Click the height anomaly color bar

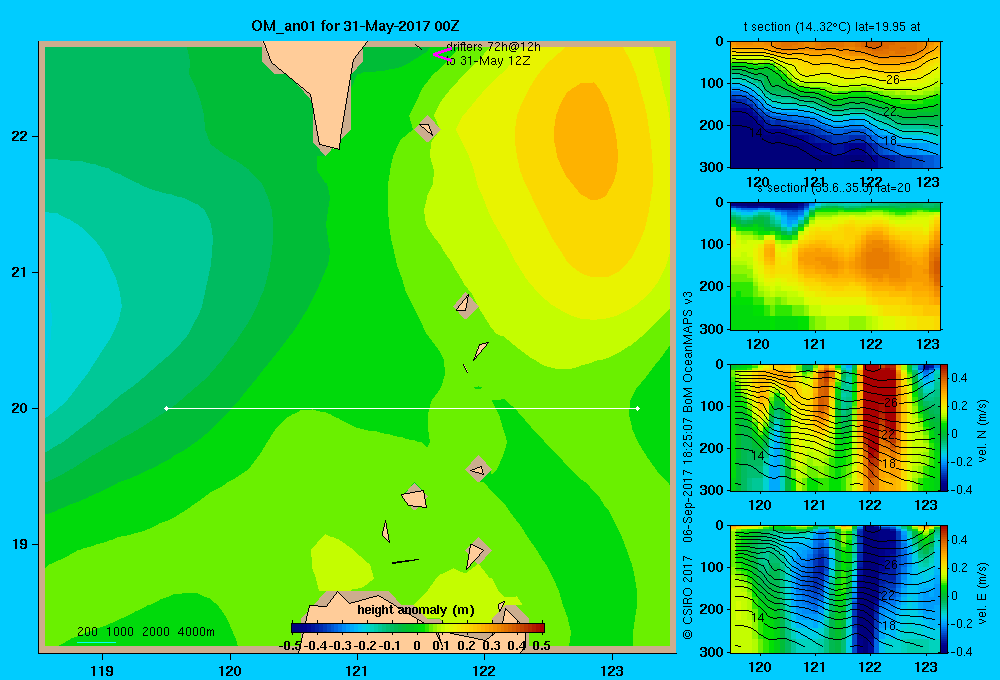[418, 628]
